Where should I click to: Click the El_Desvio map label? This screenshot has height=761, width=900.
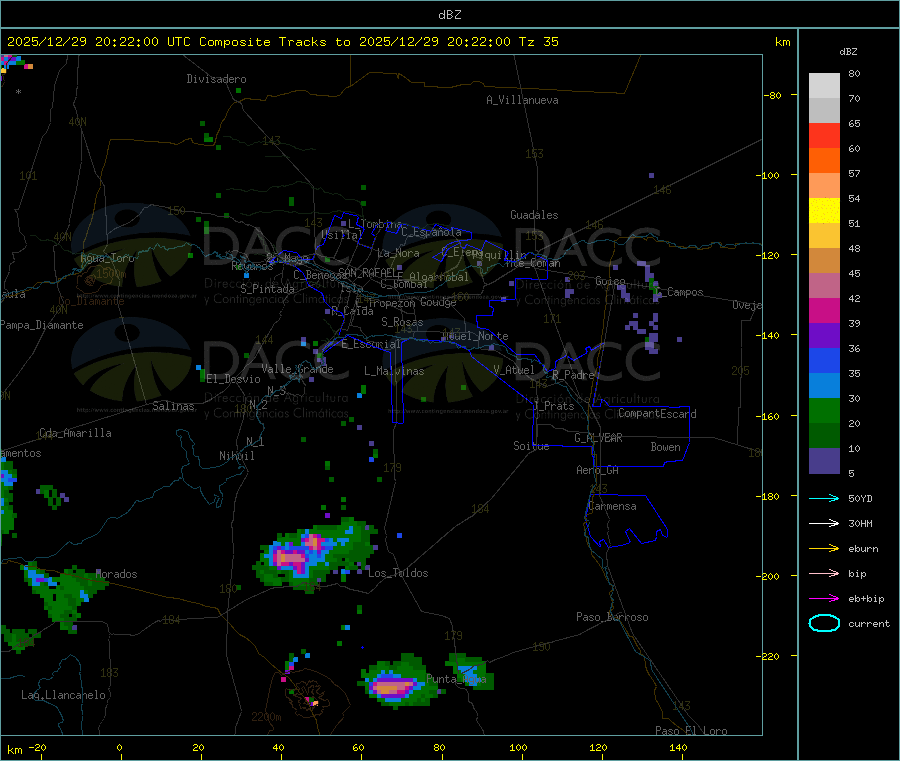(233, 379)
